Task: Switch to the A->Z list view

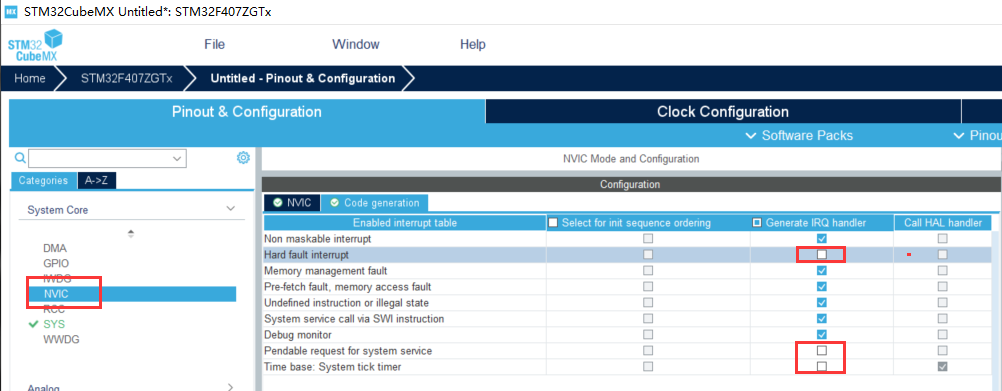Action: click(96, 181)
